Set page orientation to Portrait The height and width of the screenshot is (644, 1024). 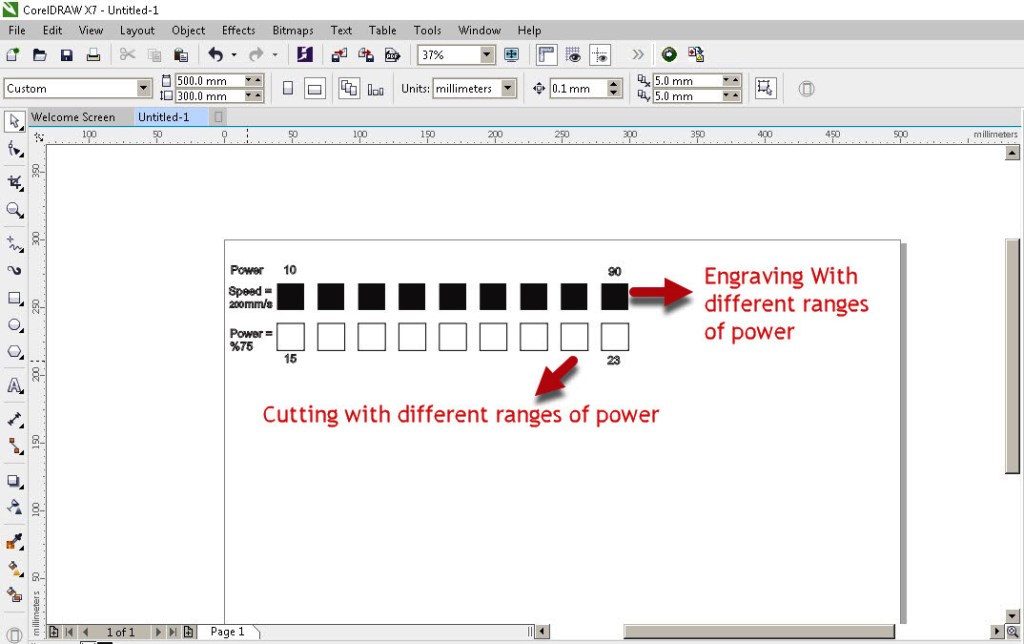click(287, 88)
